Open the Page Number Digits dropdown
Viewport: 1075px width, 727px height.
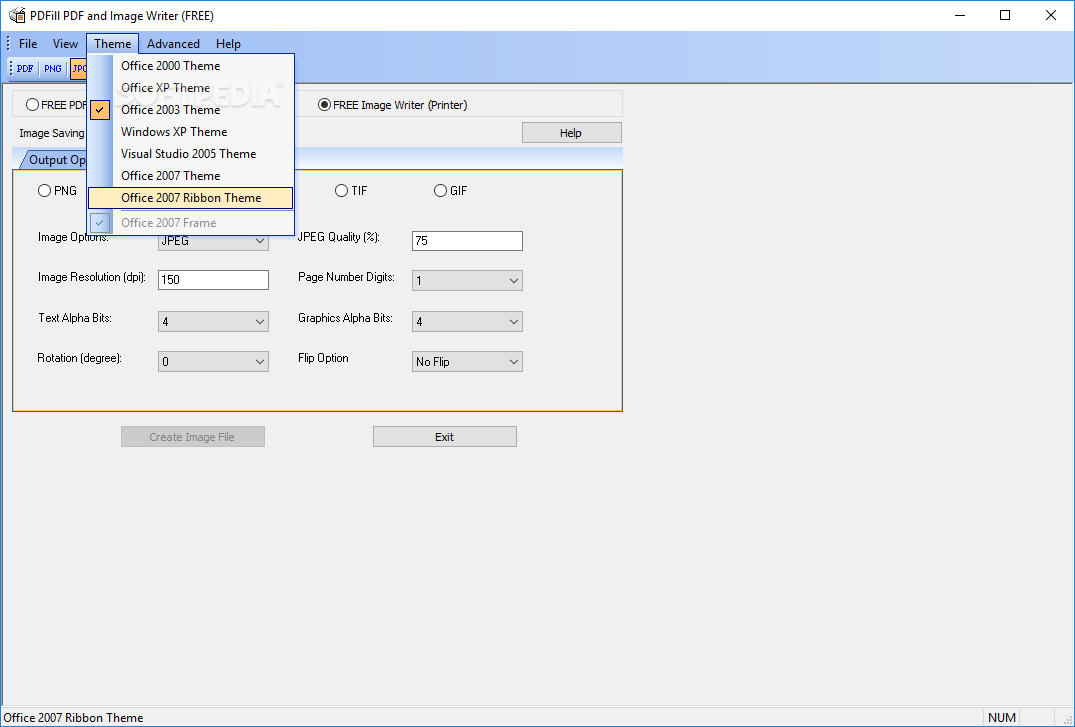[467, 281]
